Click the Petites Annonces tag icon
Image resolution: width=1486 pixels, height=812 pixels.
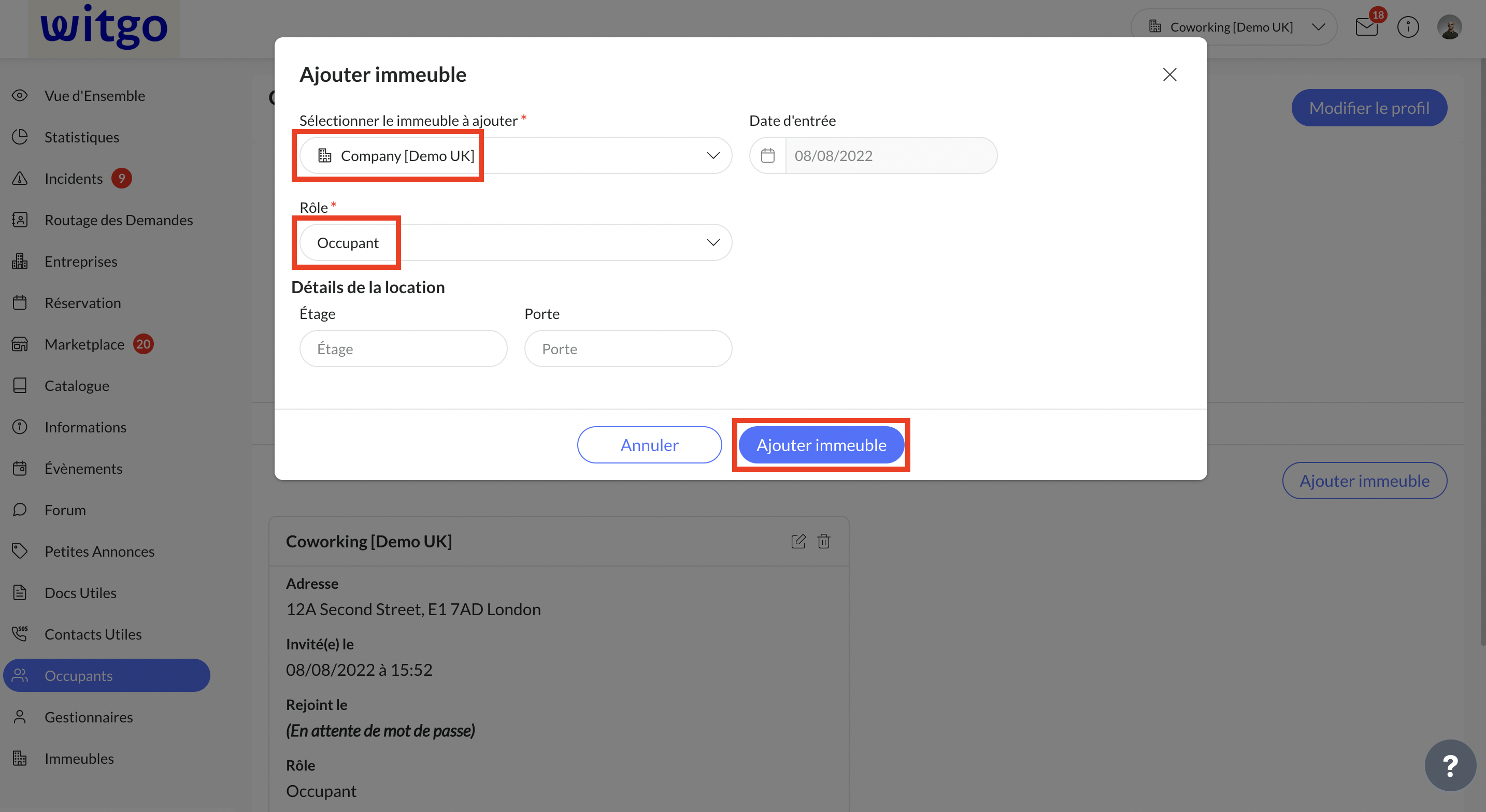[x=20, y=552]
